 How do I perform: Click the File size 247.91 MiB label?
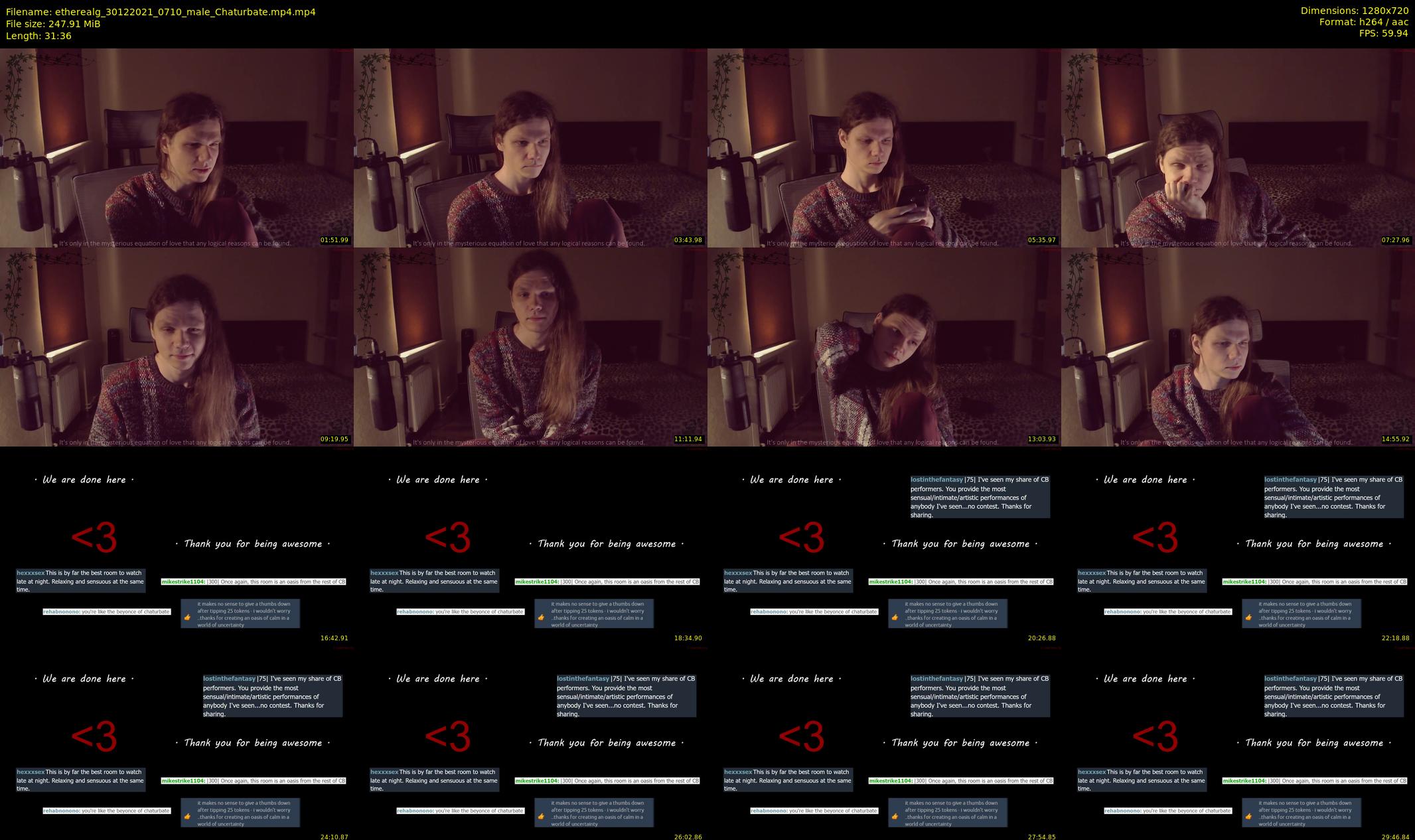[53, 24]
